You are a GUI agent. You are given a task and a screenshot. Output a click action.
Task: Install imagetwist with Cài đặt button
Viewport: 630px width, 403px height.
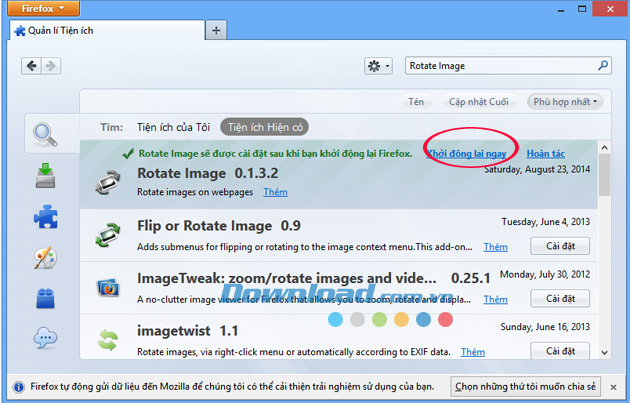560,350
